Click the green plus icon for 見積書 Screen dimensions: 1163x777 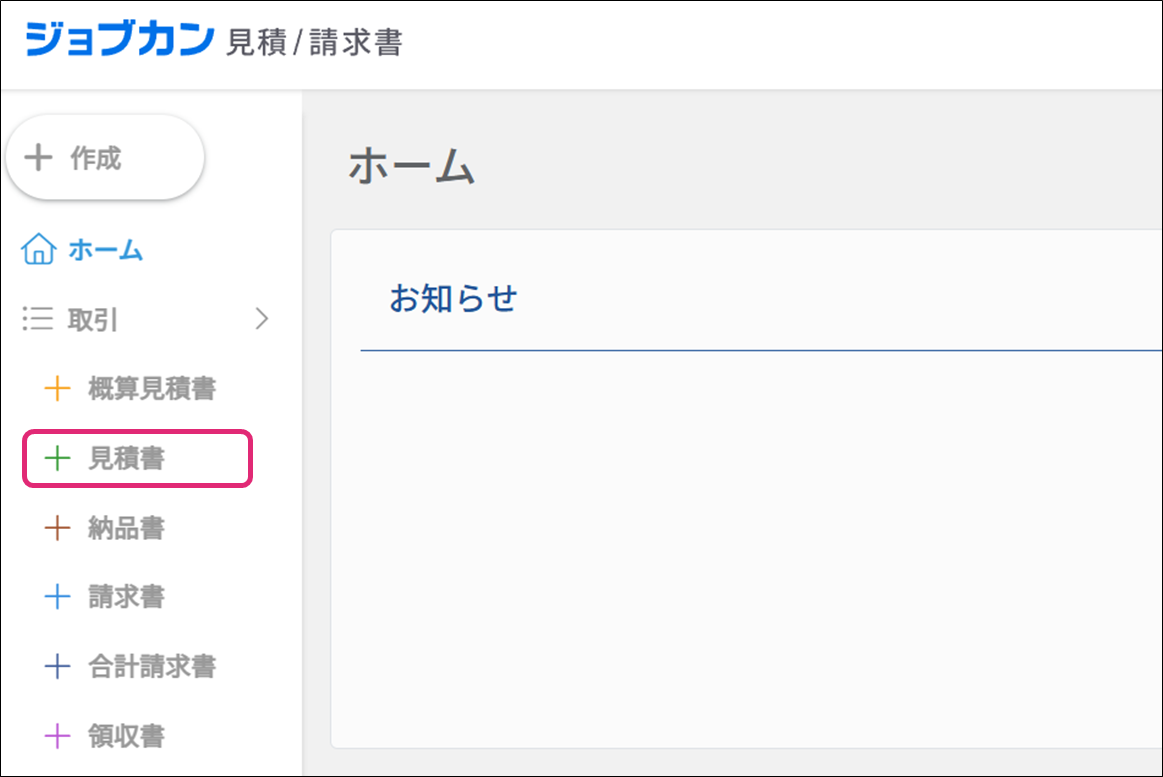pos(58,458)
